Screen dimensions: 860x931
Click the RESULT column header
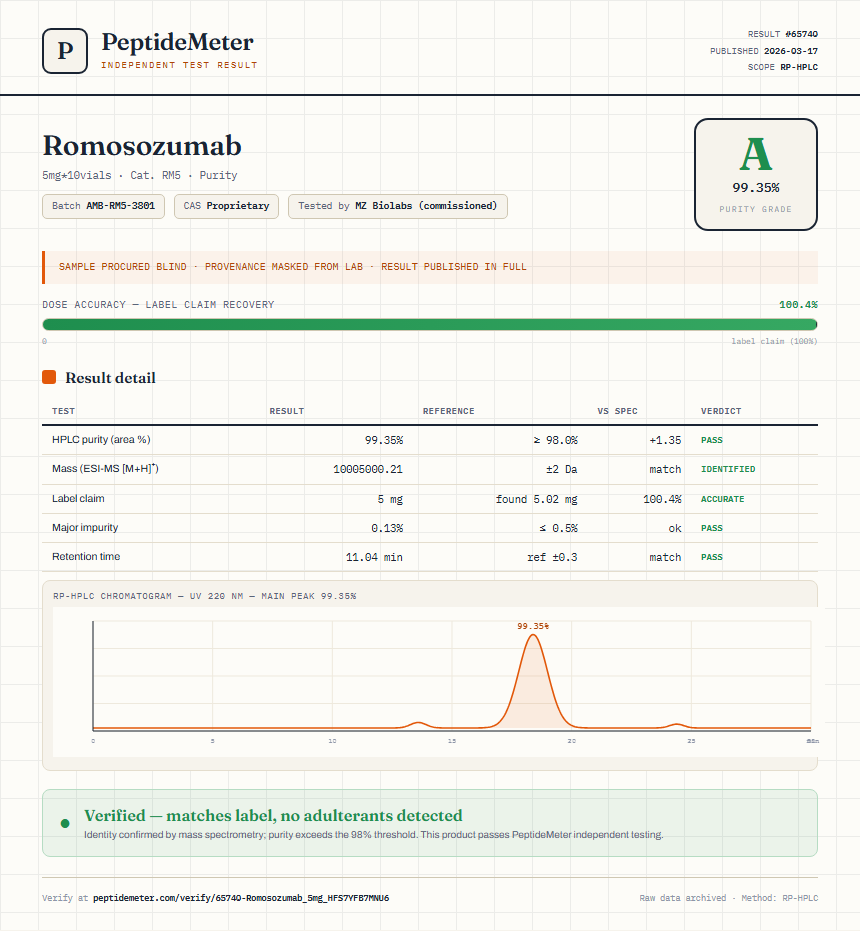click(x=286, y=411)
